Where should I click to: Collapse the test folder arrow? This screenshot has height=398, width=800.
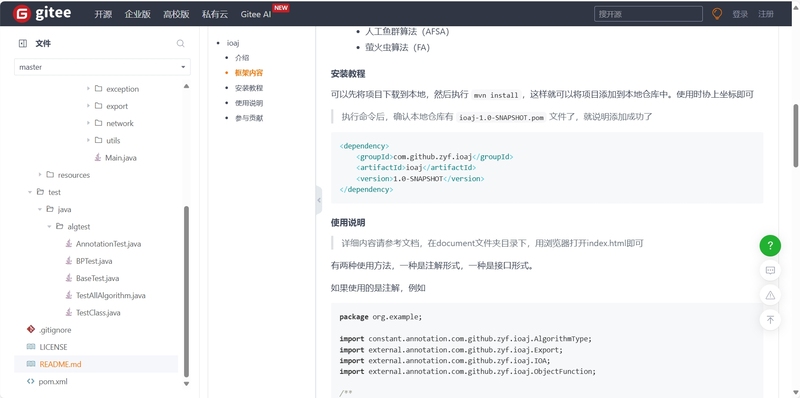click(x=30, y=192)
